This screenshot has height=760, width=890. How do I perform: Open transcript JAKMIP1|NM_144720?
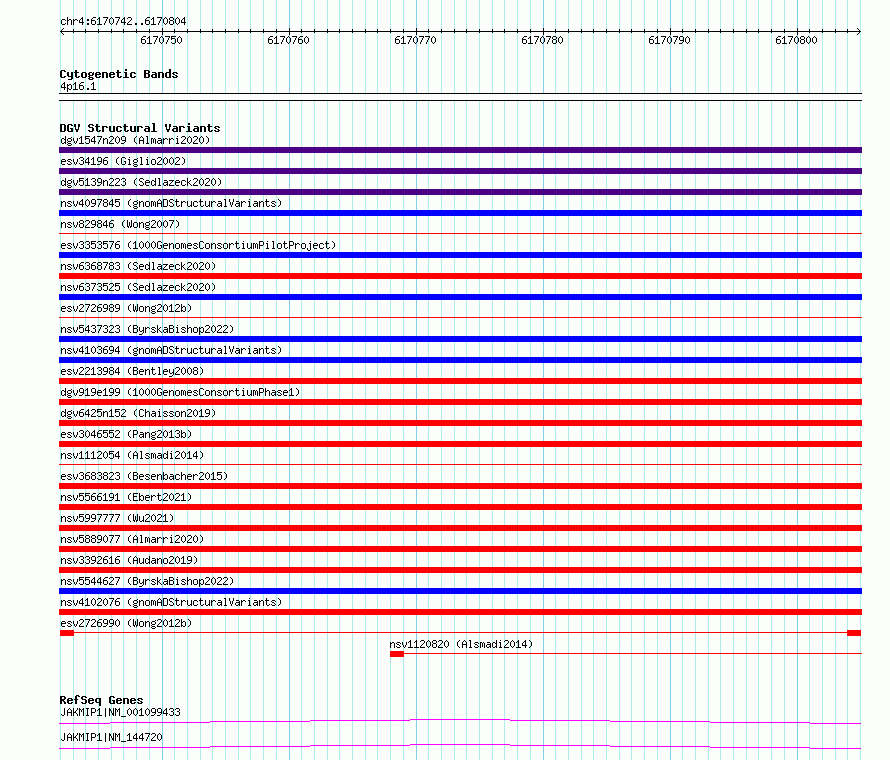[111, 737]
